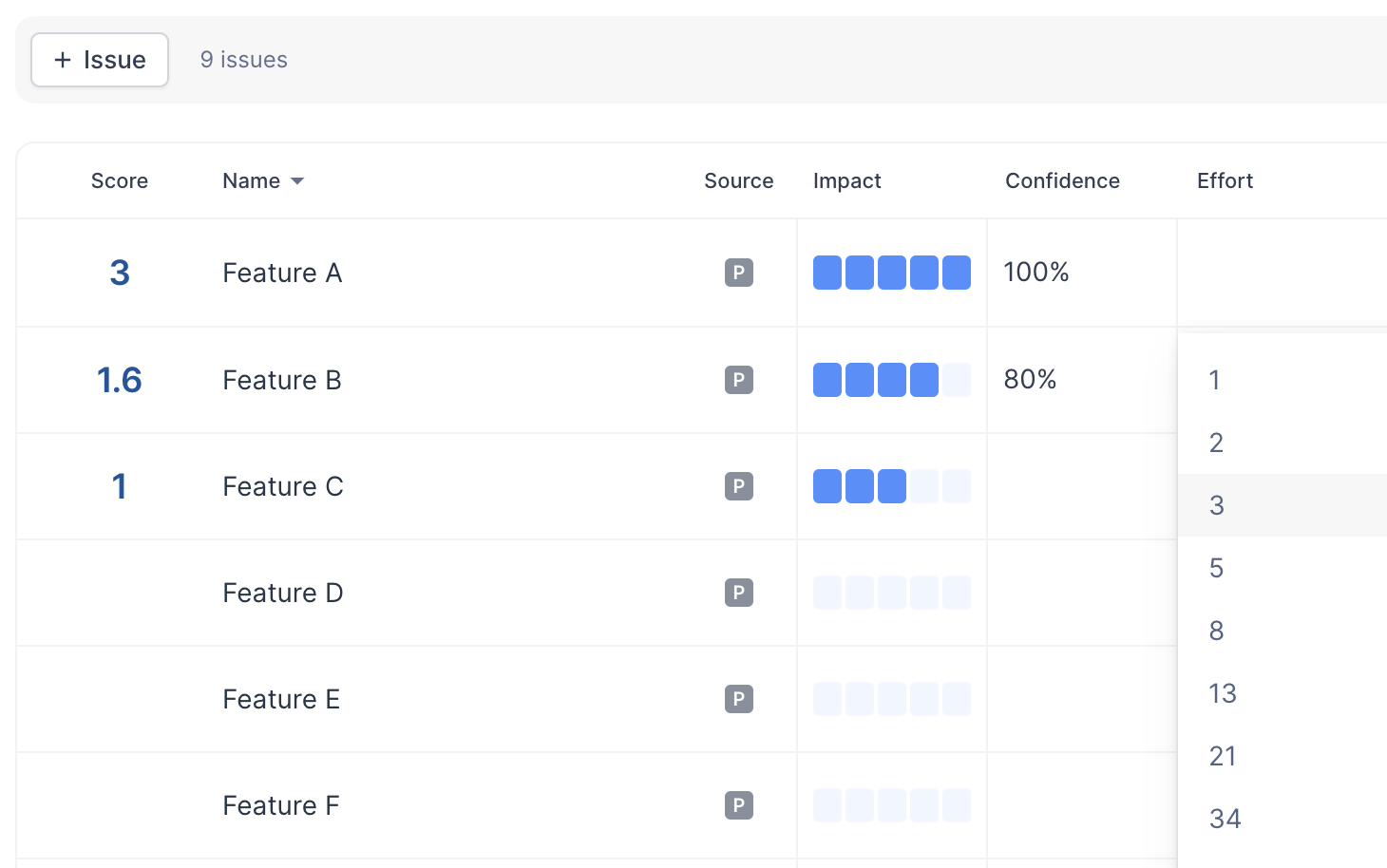Viewport: 1387px width, 868px height.
Task: Select effort value 3 in dropdown
Action: 1217,505
